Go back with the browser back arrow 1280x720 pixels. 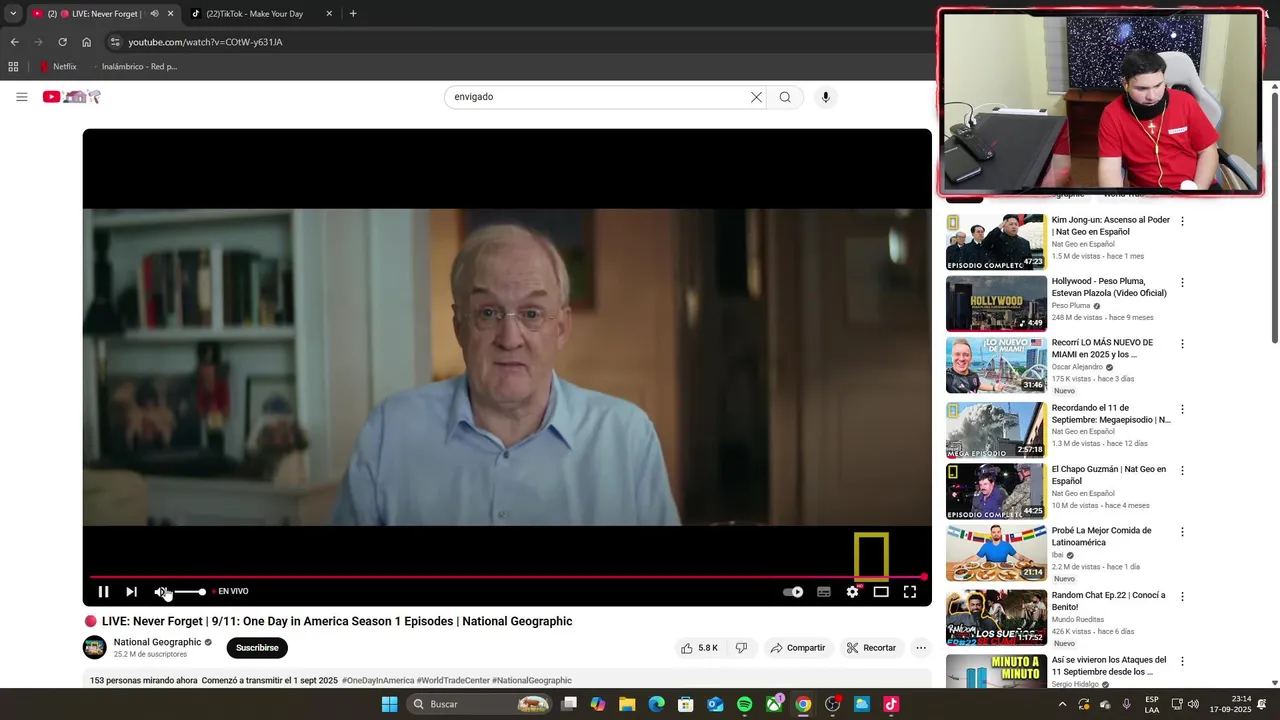pos(14,42)
